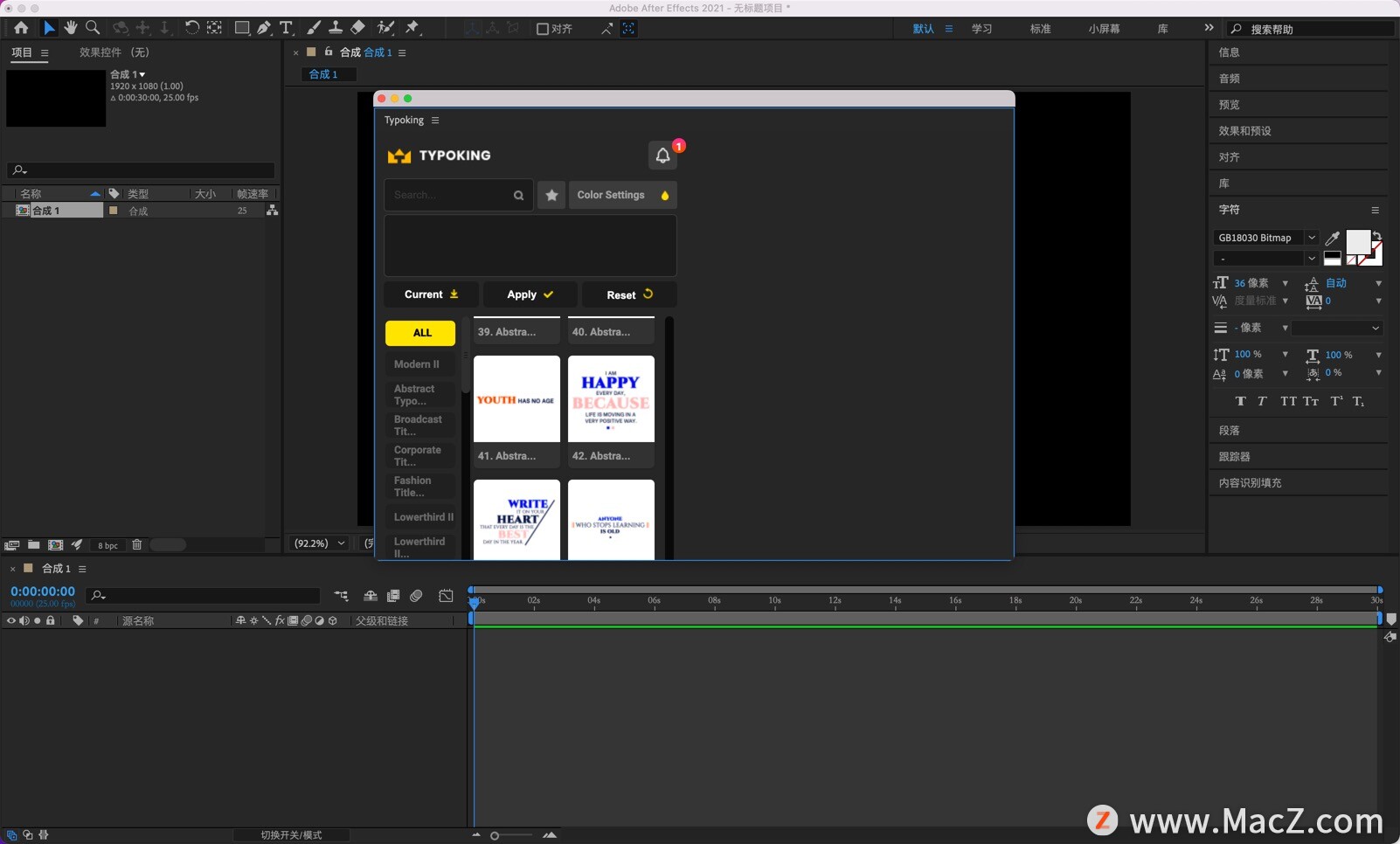Select the Eraser tool
The width and height of the screenshot is (1400, 844).
(x=357, y=28)
